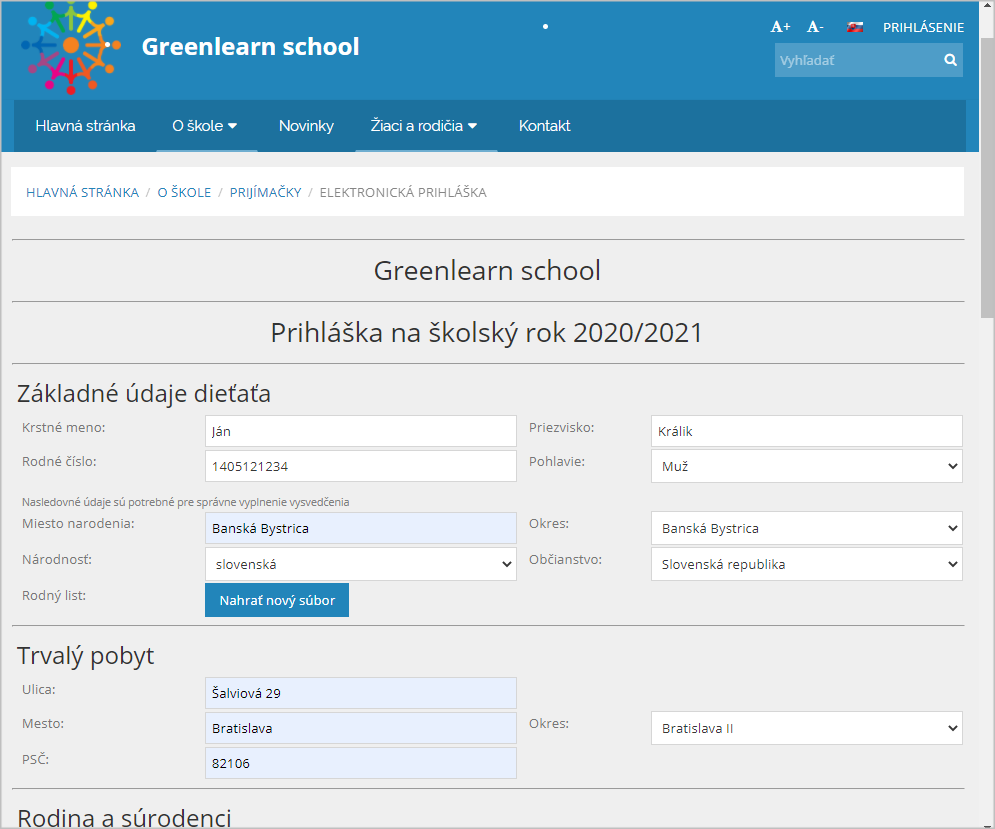Open the Pohlavie dropdown
The width and height of the screenshot is (995, 829).
click(x=806, y=466)
